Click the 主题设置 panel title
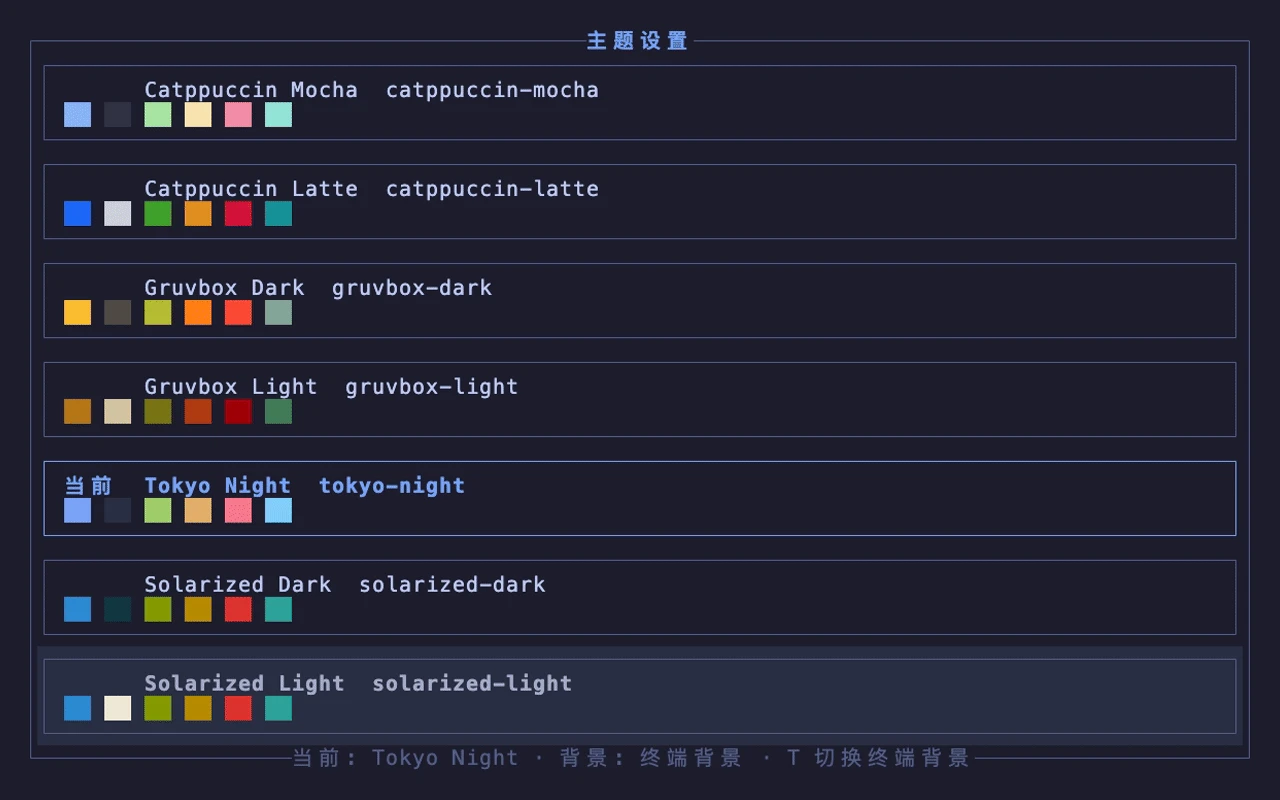The image size is (1280, 800). click(638, 41)
